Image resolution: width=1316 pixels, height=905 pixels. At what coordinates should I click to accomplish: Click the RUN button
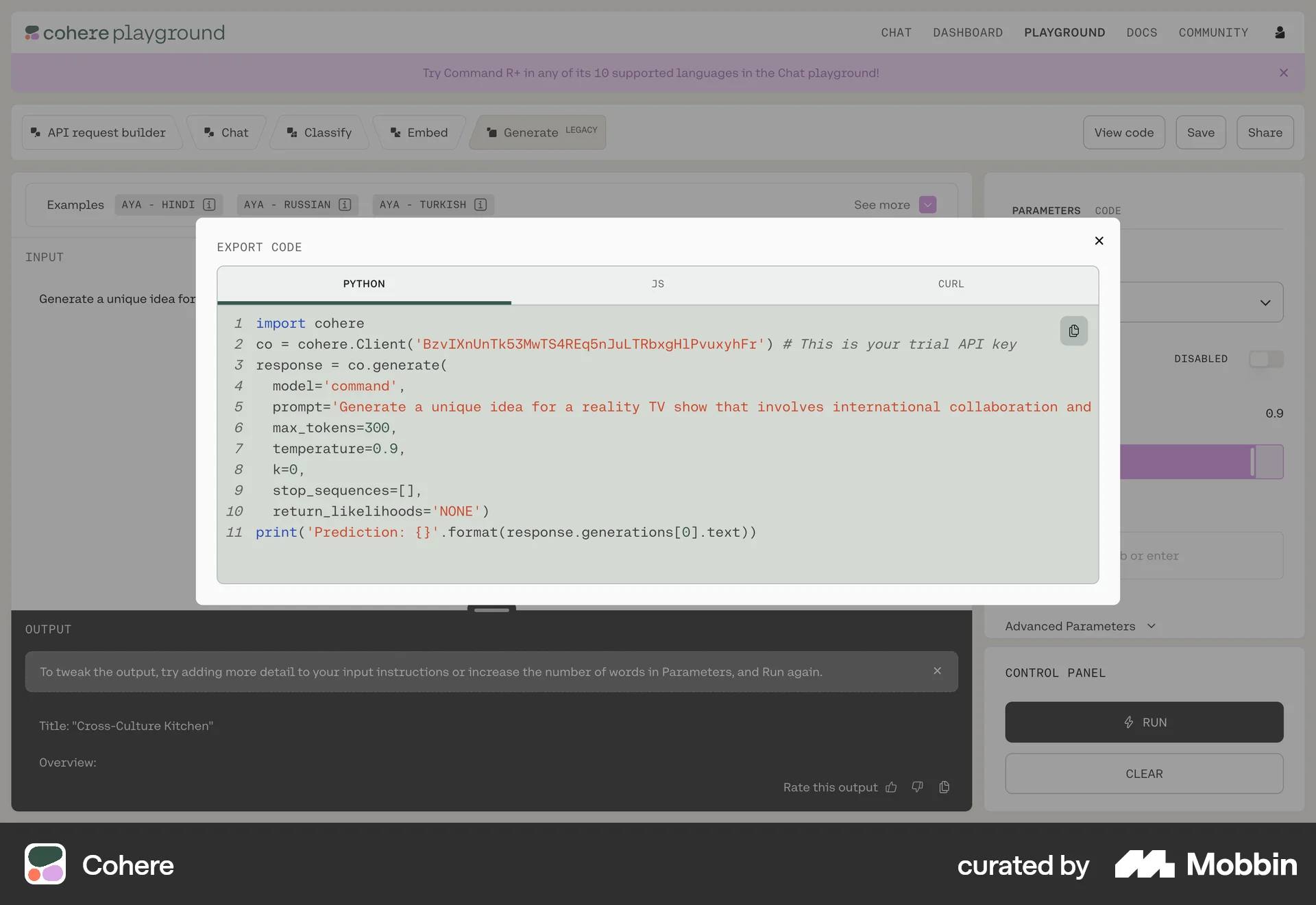[x=1144, y=722]
